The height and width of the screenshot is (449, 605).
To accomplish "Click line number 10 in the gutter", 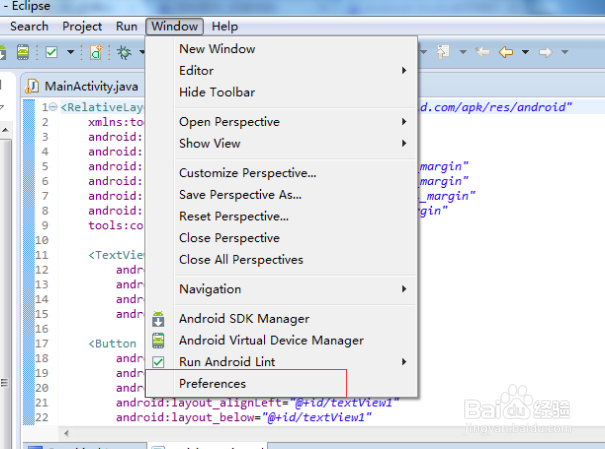I will 42,240.
